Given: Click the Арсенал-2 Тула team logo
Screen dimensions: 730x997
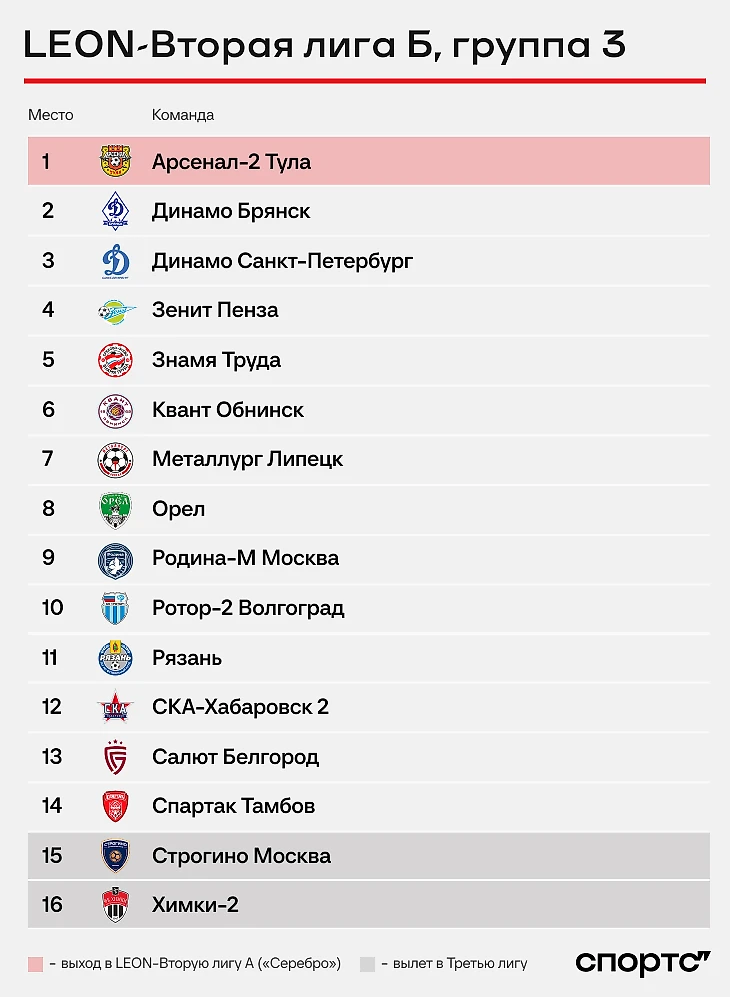Looking at the screenshot, I should pyautogui.click(x=115, y=162).
